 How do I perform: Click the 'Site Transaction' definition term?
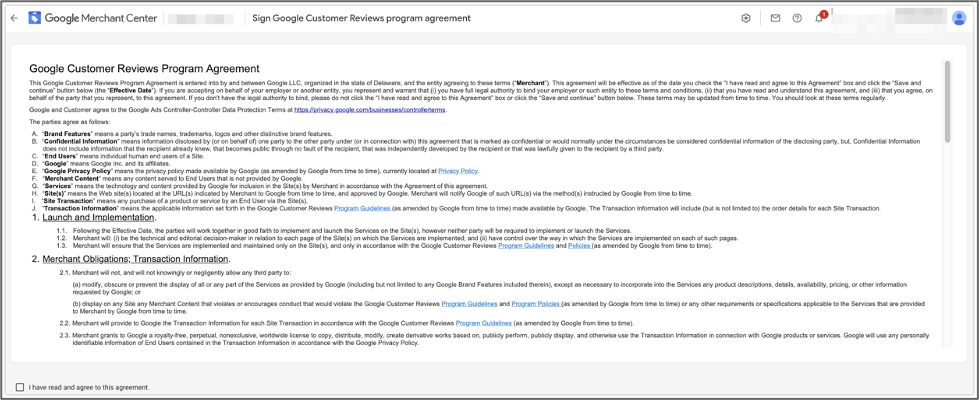pos(69,201)
